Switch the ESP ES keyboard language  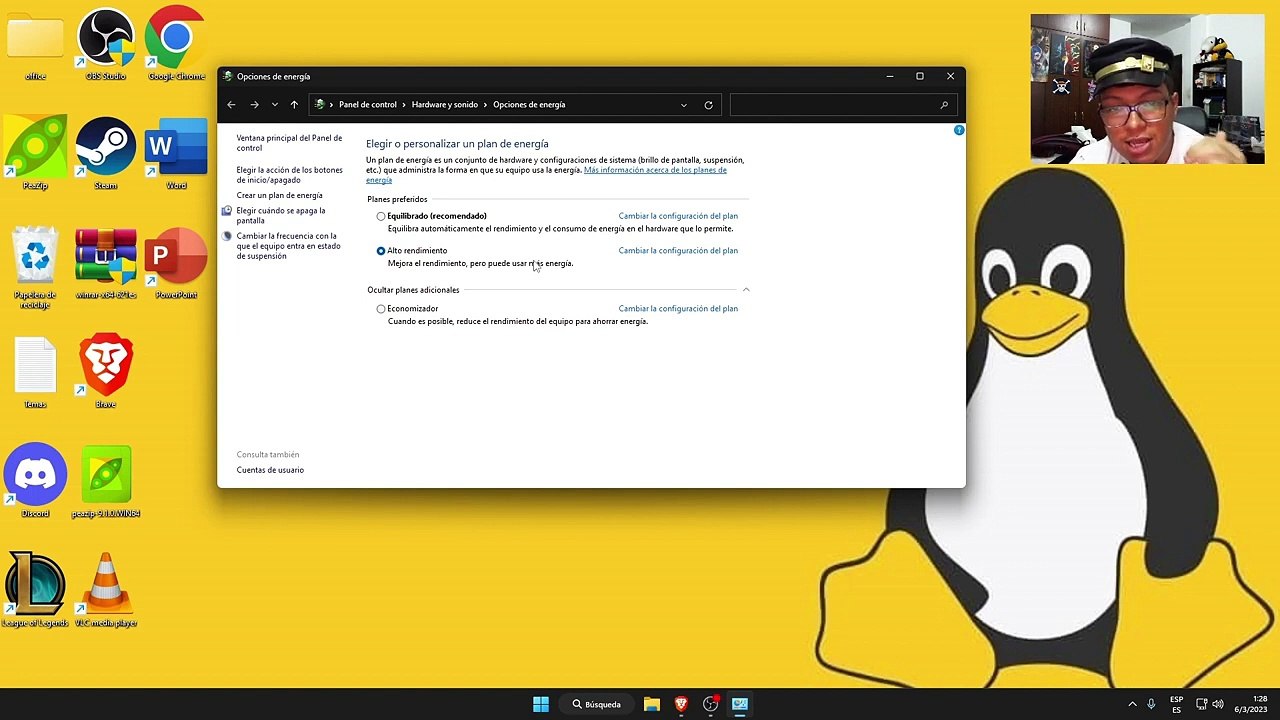pos(1177,704)
